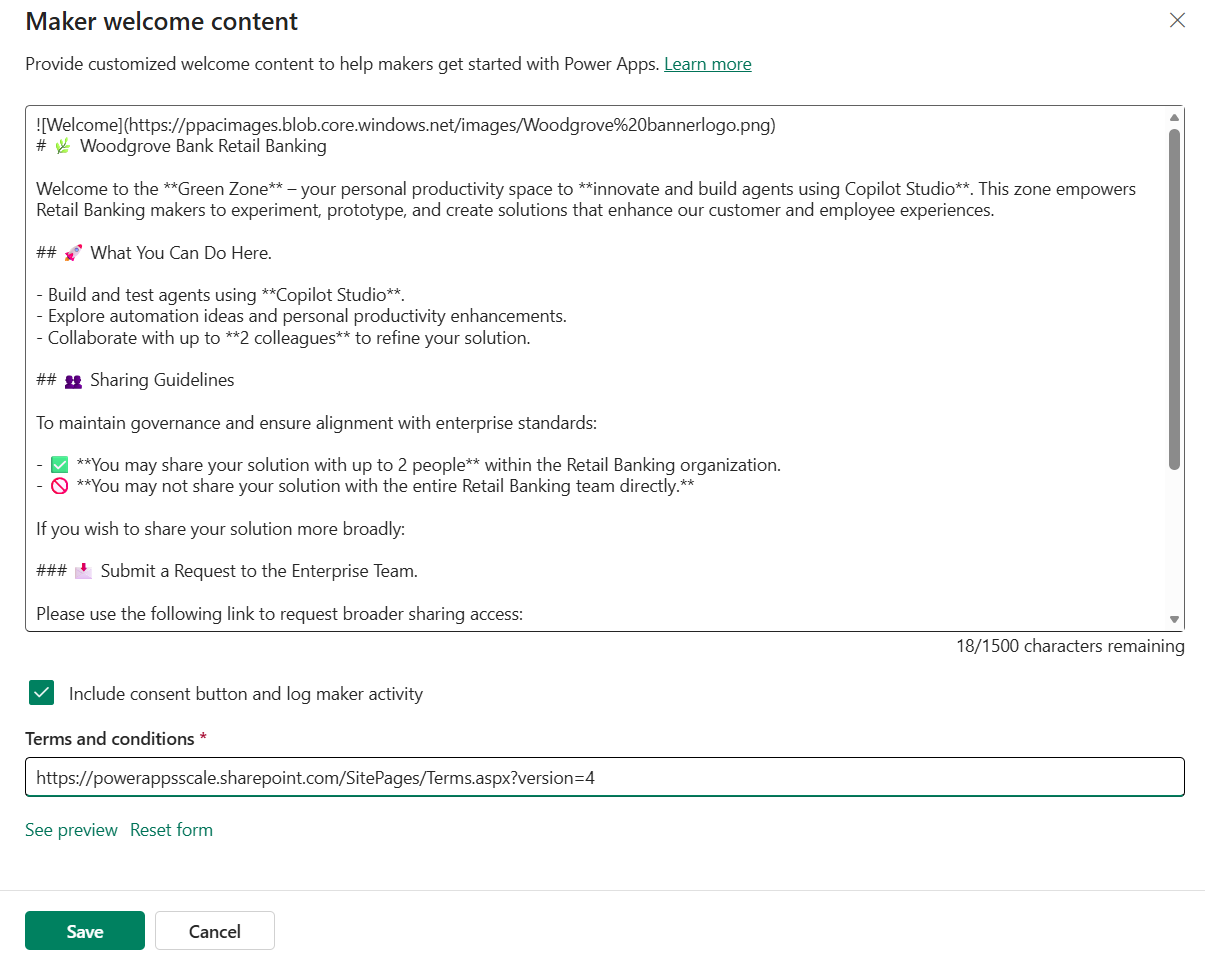Click the Include consent button label text
Viewport: 1205px width, 961px height.
tap(246, 693)
